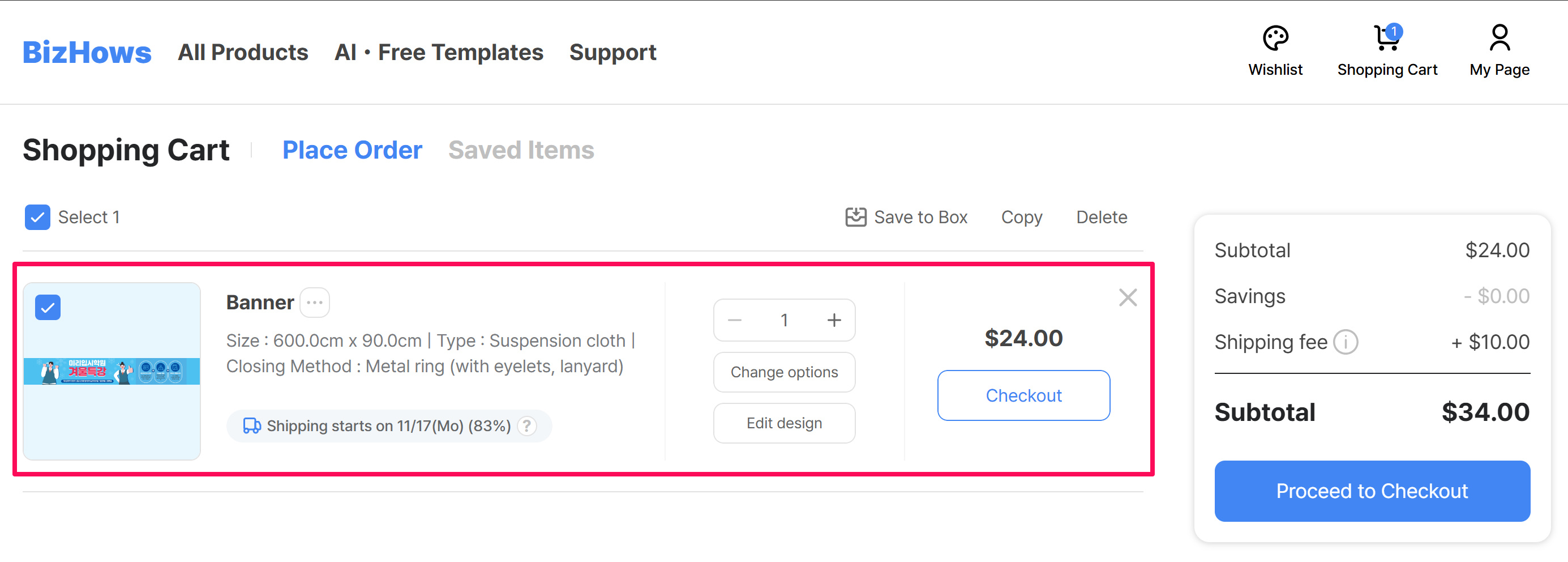Switch to Saved Items tab
This screenshot has height=562, width=1568.
click(521, 150)
